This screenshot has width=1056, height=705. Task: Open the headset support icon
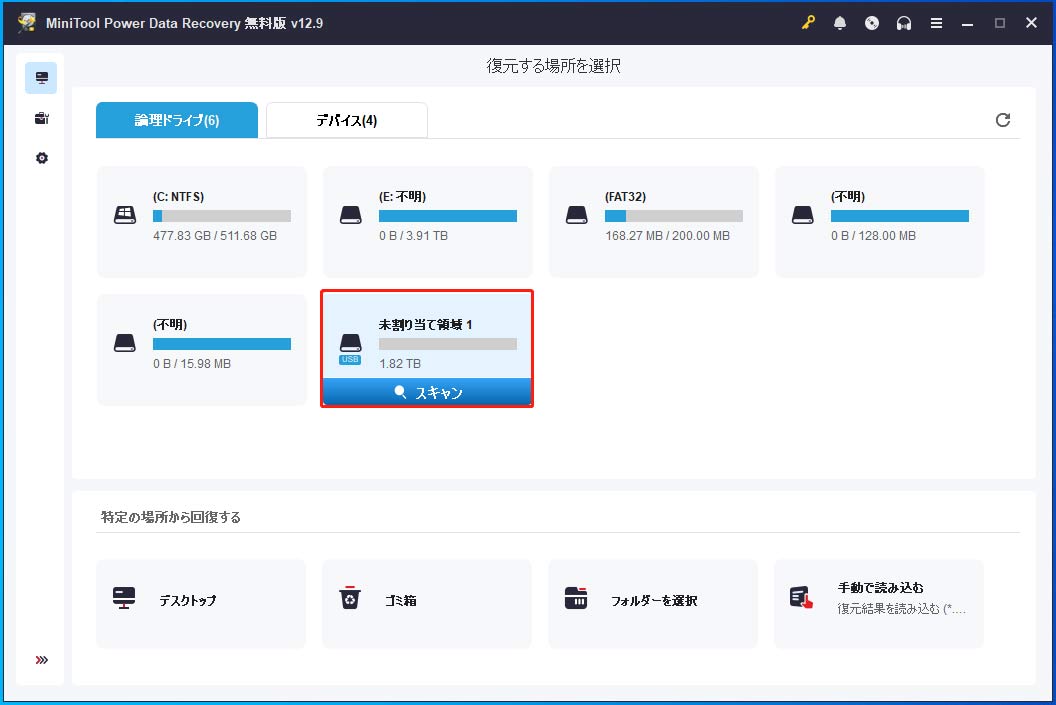[x=904, y=23]
